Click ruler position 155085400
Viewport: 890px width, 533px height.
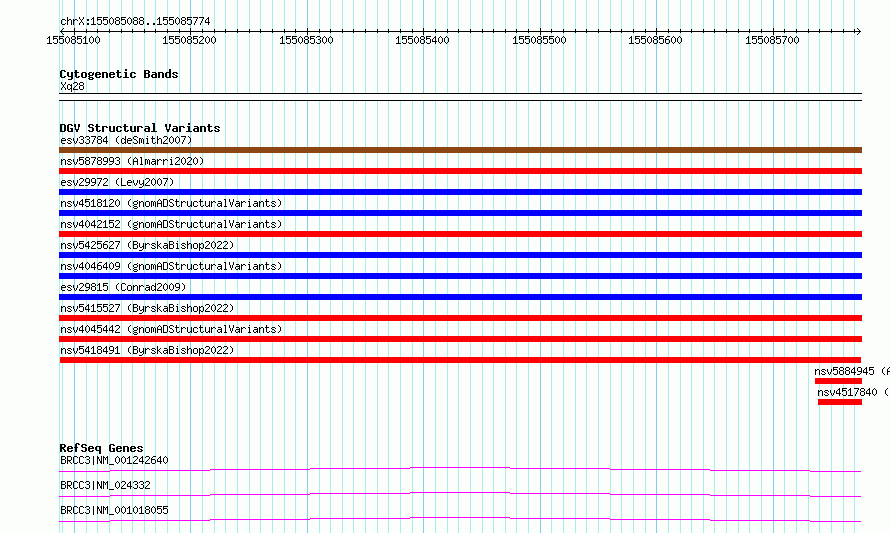(x=422, y=40)
